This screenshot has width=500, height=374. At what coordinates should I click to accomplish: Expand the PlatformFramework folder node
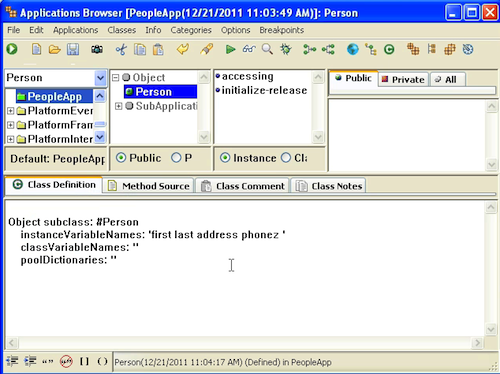[10, 125]
